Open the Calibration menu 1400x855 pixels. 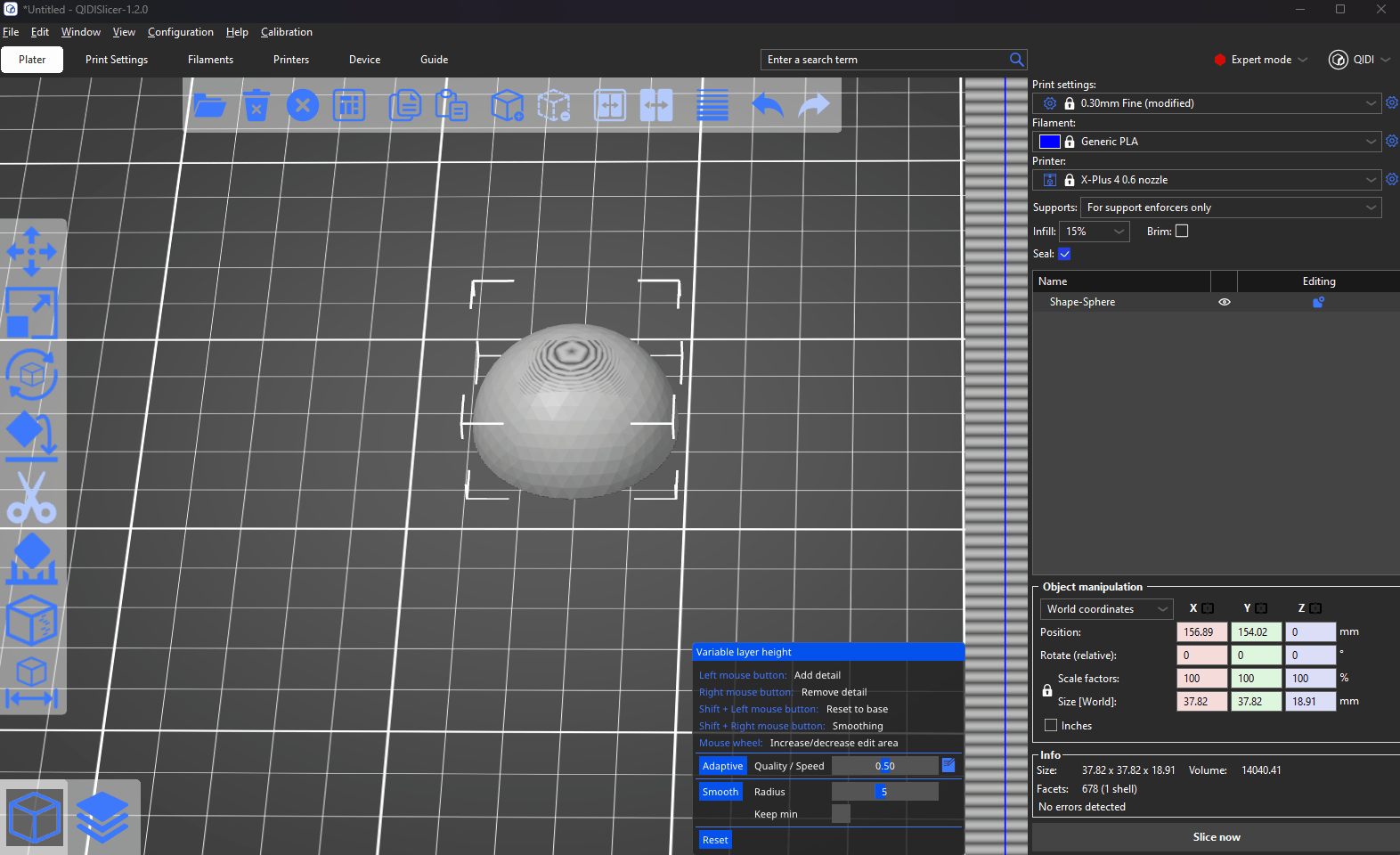[286, 32]
